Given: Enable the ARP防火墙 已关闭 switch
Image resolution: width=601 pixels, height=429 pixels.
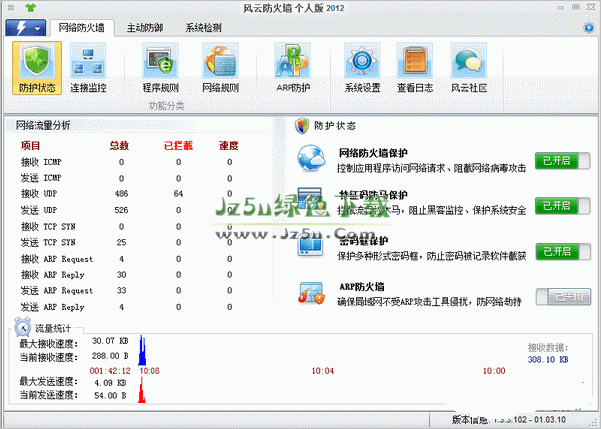Looking at the screenshot, I should click(563, 297).
